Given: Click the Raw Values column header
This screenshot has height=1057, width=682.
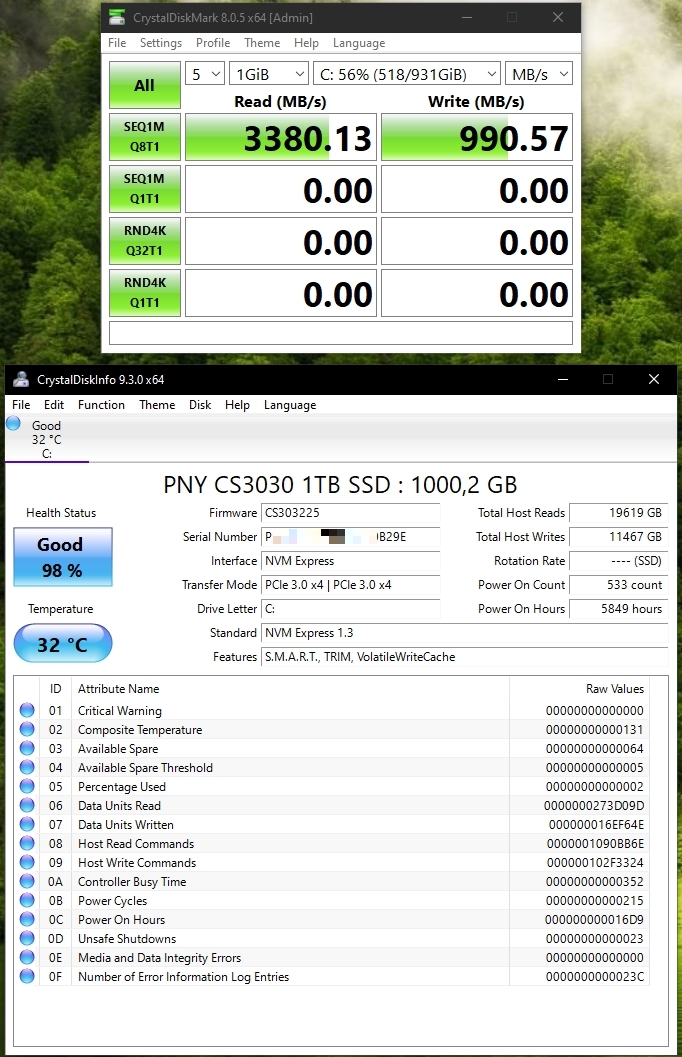Looking at the screenshot, I should pyautogui.click(x=580, y=689).
